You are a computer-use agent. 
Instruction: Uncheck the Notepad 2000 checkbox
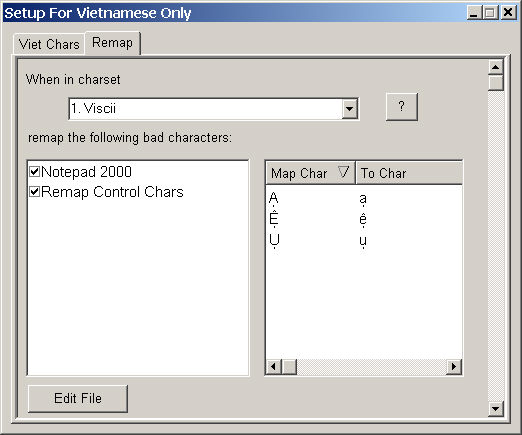35,172
